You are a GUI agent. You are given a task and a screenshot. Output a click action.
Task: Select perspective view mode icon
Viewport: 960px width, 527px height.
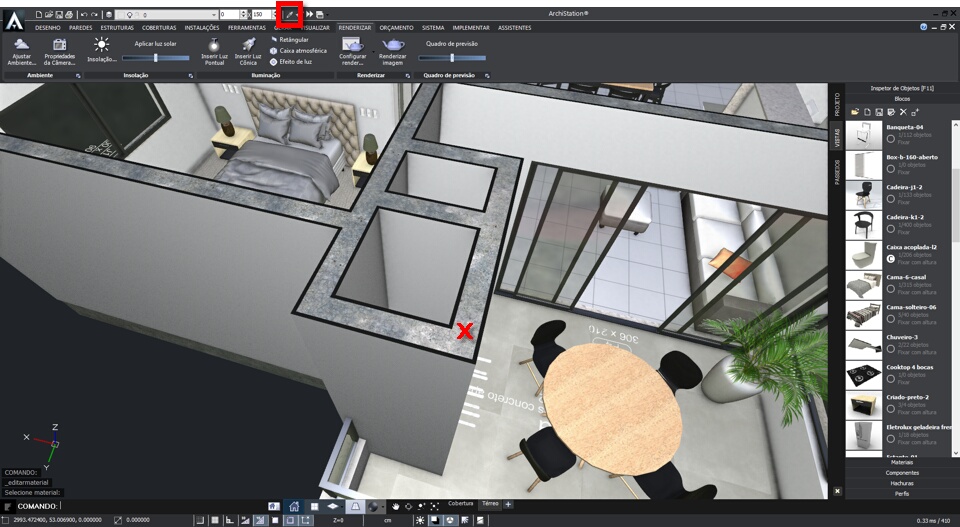point(354,506)
